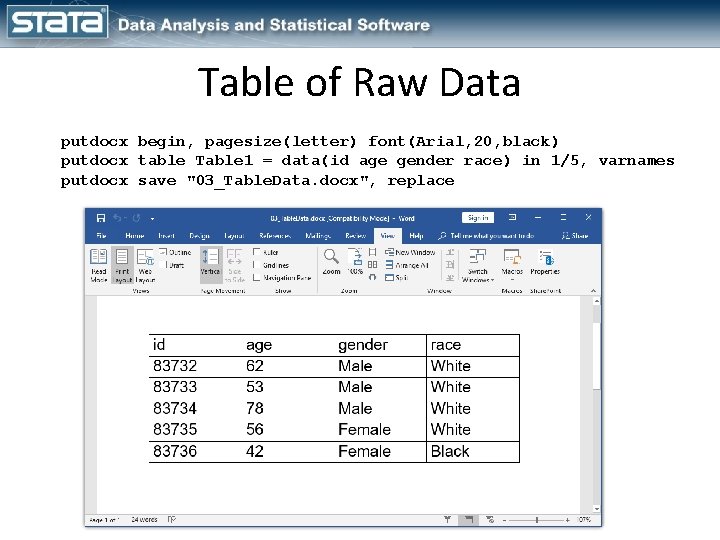
Task: Open Customize Quick Access Toolbar dropdown
Action: pos(152,219)
